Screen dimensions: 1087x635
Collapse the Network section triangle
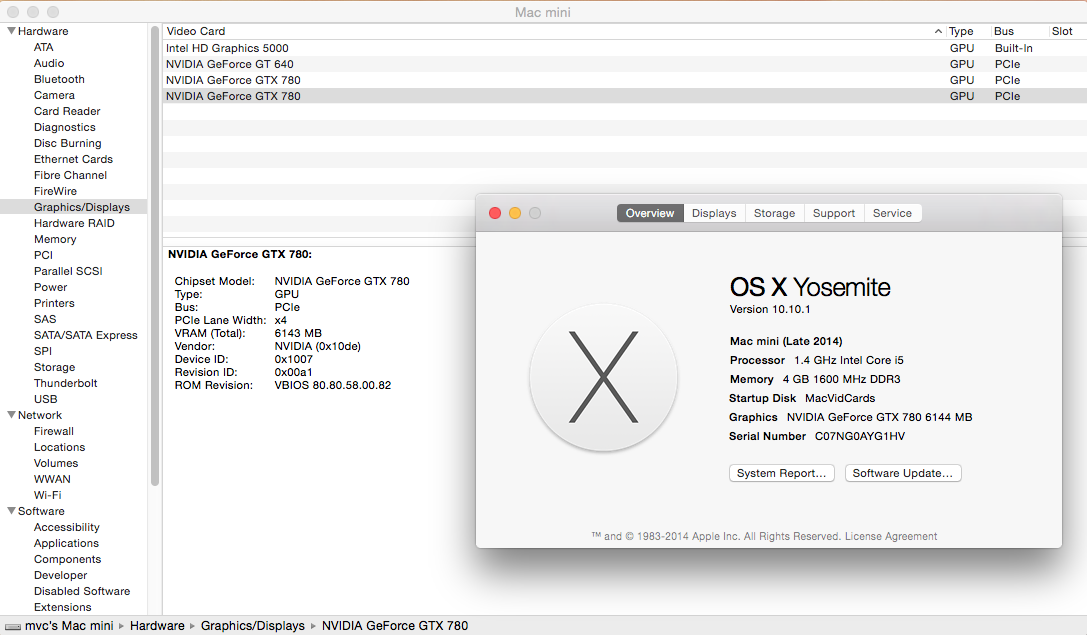tap(11, 415)
